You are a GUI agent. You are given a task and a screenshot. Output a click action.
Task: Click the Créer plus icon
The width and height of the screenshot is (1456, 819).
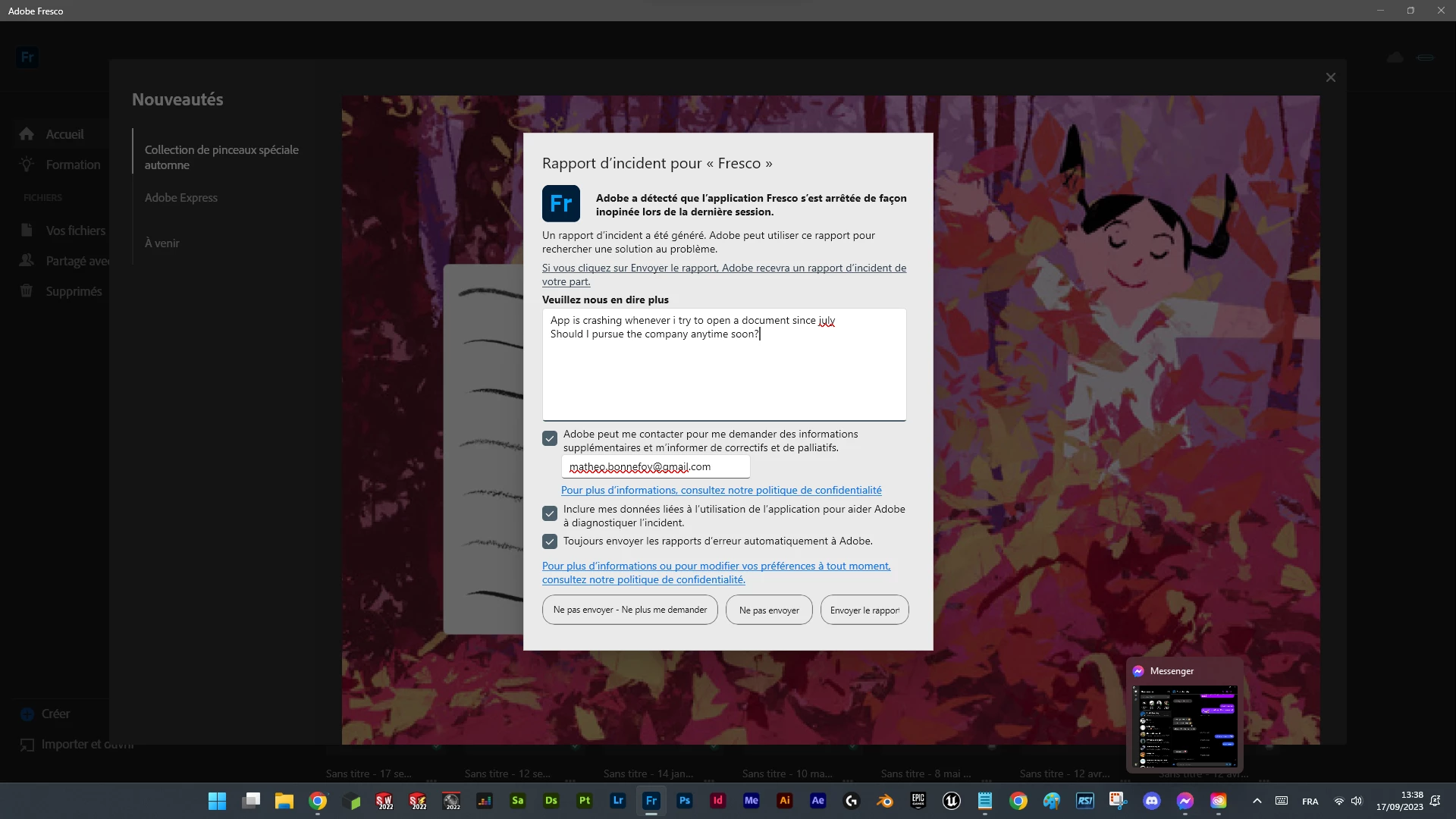[27, 714]
